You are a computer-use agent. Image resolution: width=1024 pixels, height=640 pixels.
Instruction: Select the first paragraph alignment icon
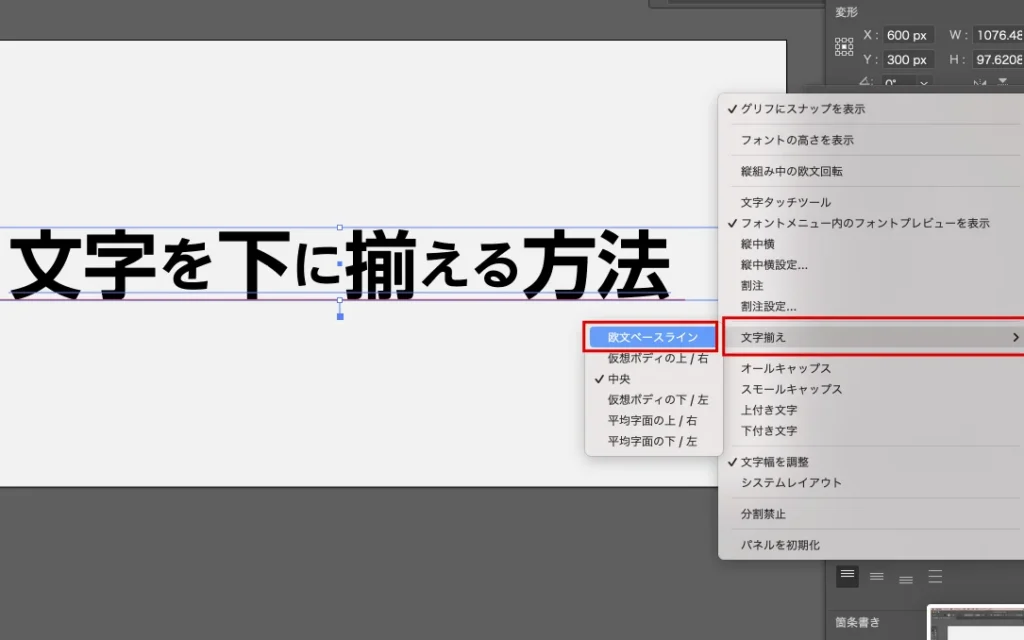[x=847, y=575]
